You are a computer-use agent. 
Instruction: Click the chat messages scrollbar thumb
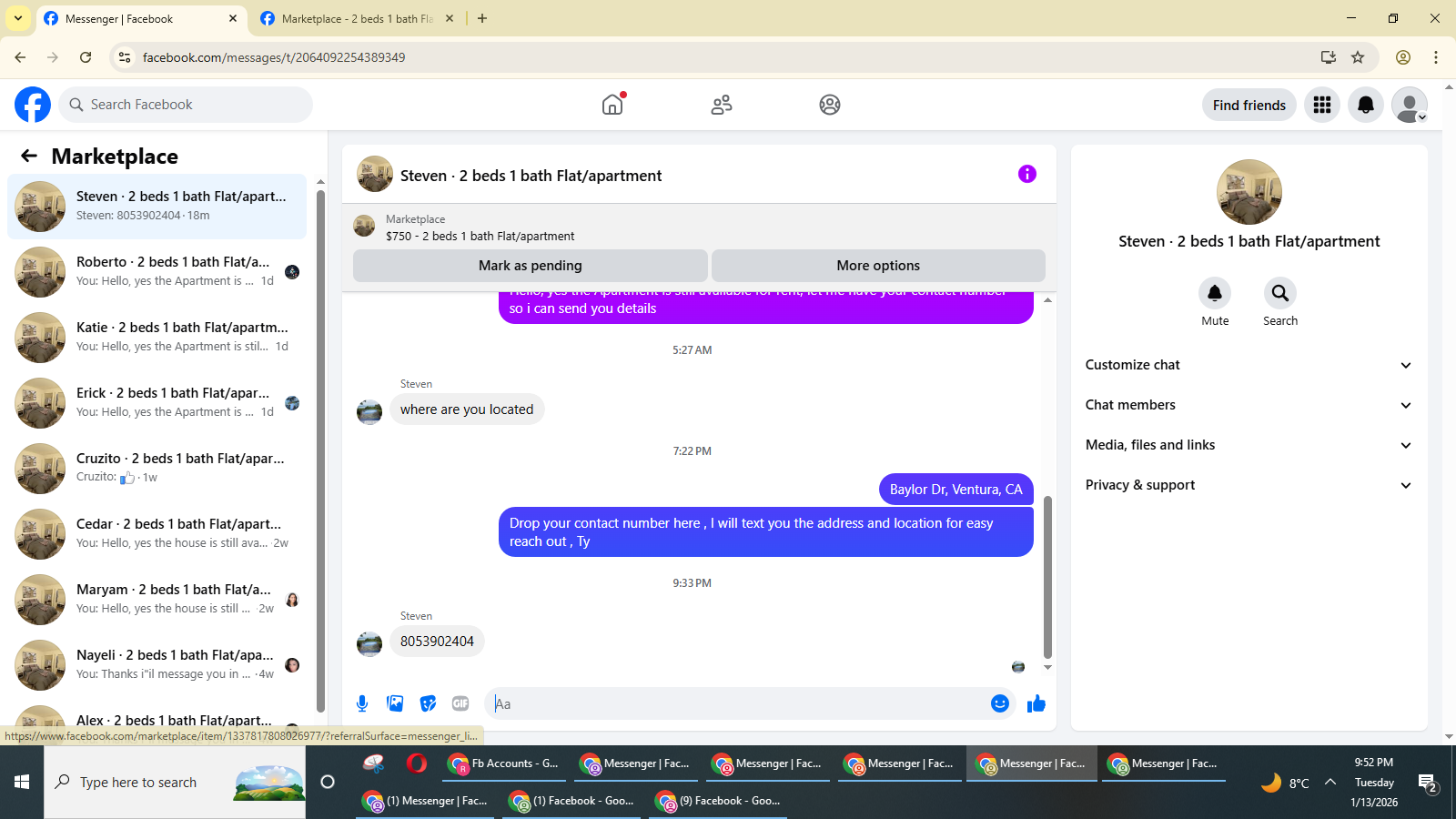pos(1047,577)
